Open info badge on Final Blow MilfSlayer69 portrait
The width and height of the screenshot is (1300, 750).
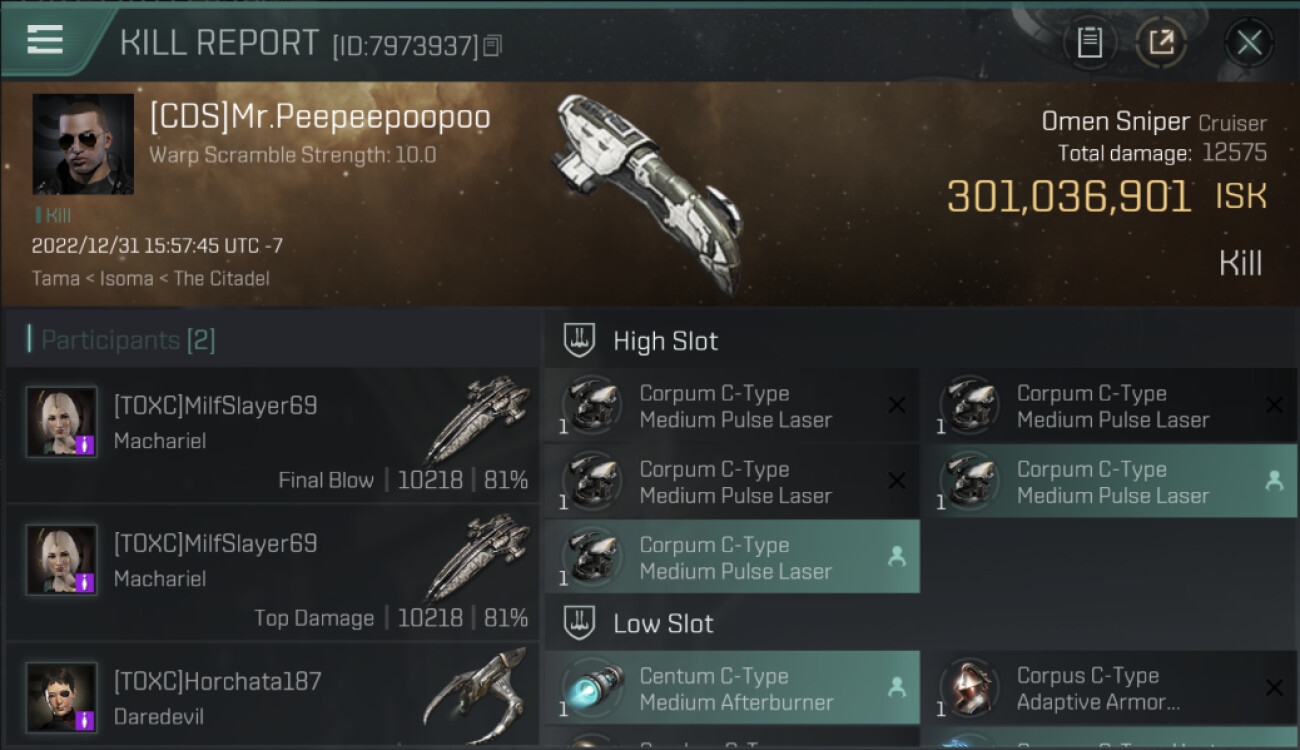(85, 445)
